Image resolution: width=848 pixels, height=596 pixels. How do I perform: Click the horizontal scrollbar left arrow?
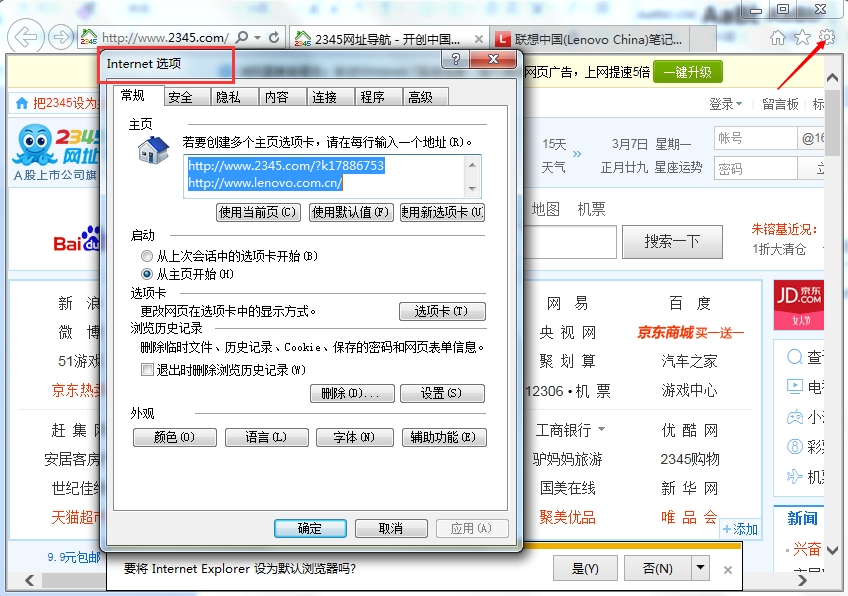coord(29,580)
